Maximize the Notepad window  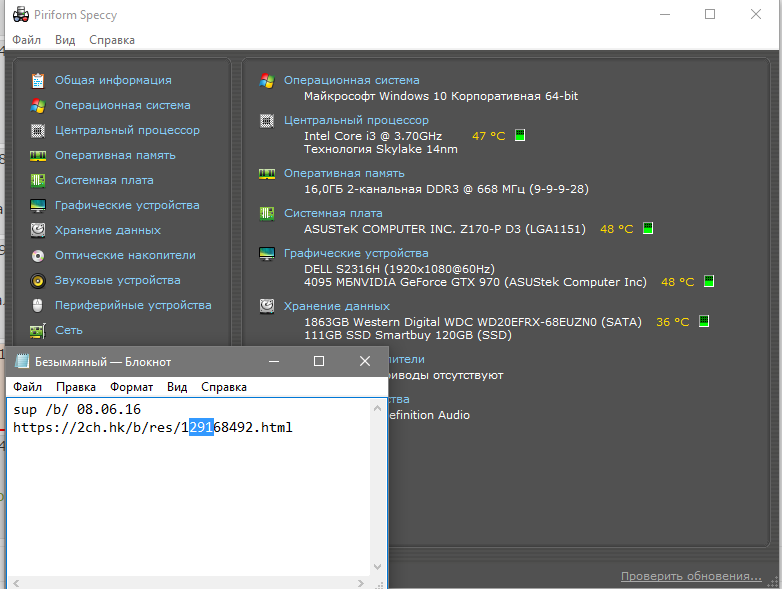[x=319, y=361]
